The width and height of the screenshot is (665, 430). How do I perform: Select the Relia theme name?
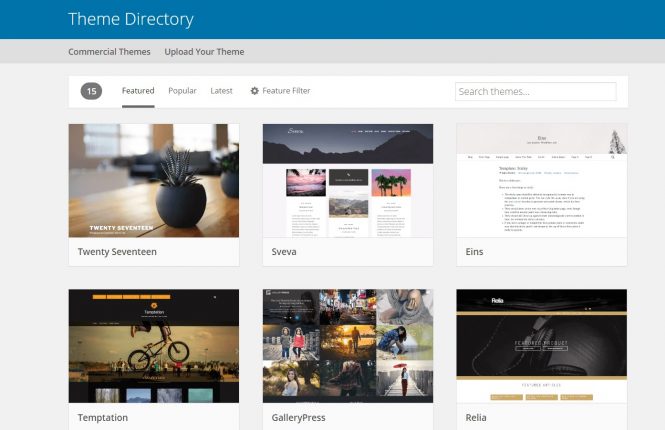point(476,418)
